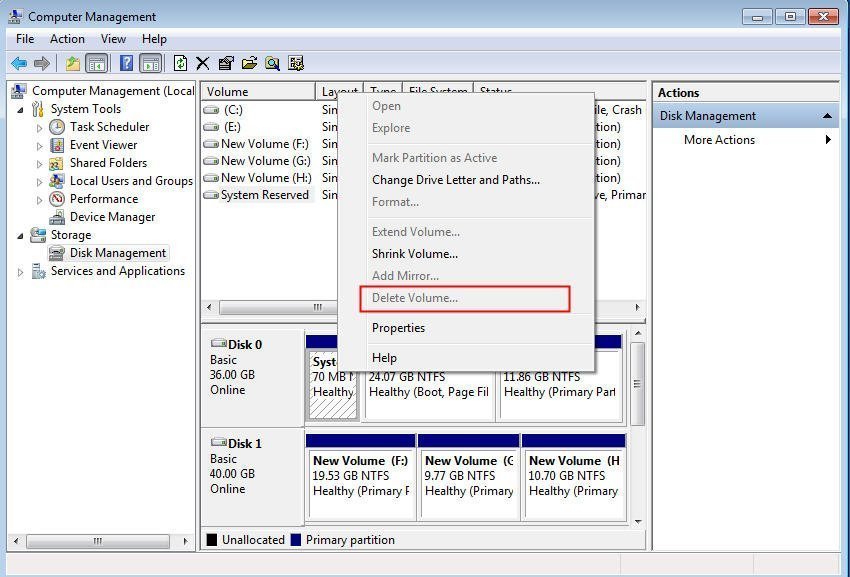This screenshot has width=850, height=577.
Task: Choose Properties in the context menu
Action: tap(398, 328)
